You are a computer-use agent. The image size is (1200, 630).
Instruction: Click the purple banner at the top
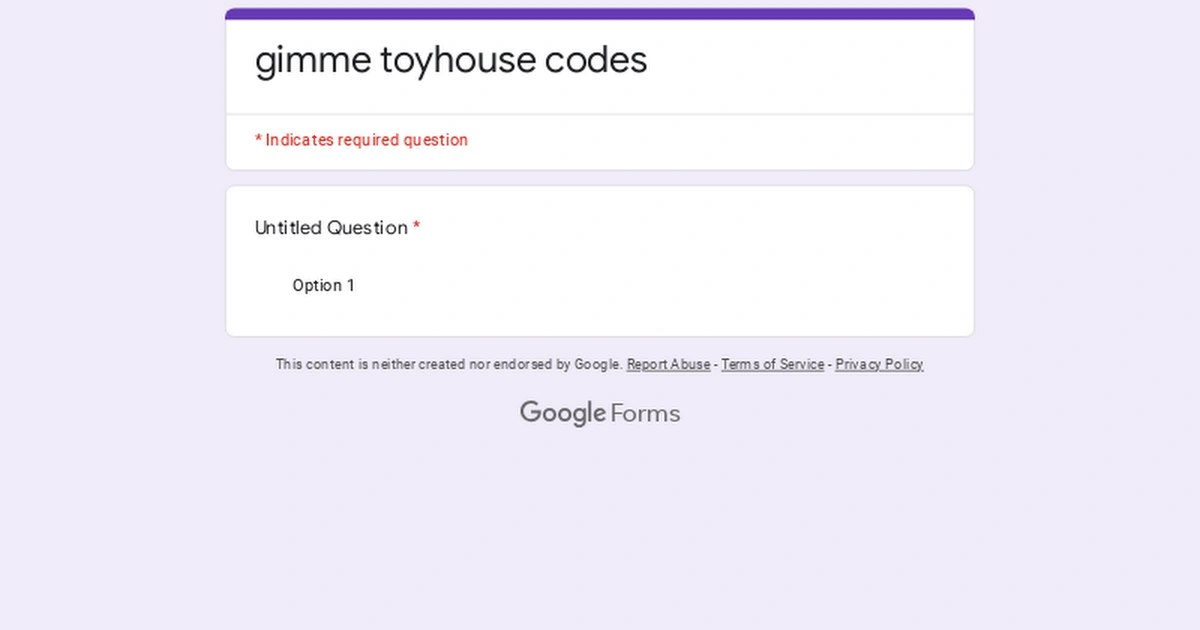599,13
